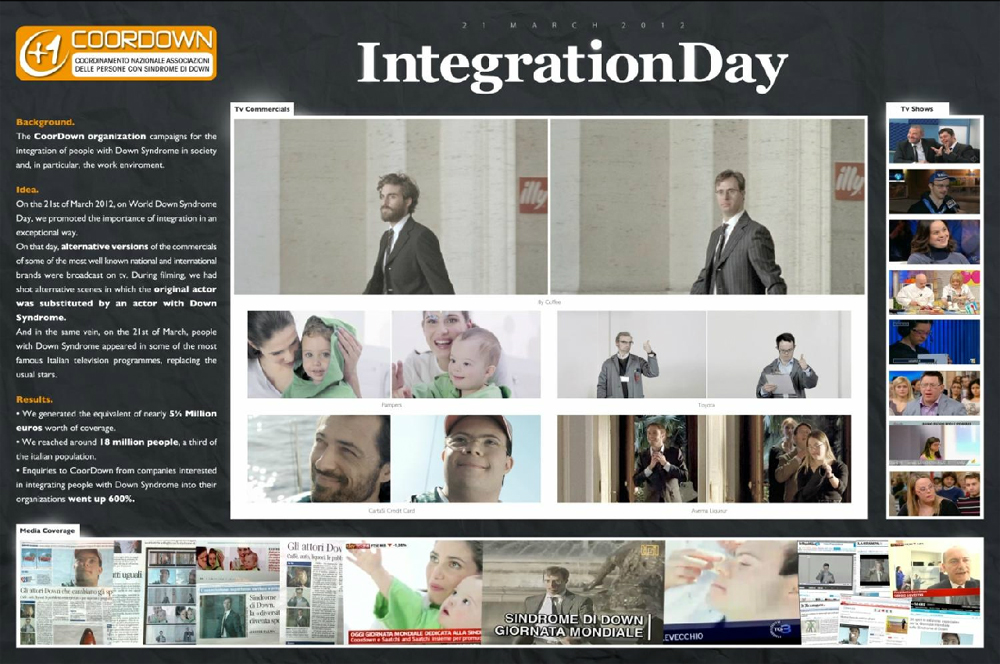Click the Integration Day title
Viewport: 1000px width, 664px height.
(x=572, y=66)
